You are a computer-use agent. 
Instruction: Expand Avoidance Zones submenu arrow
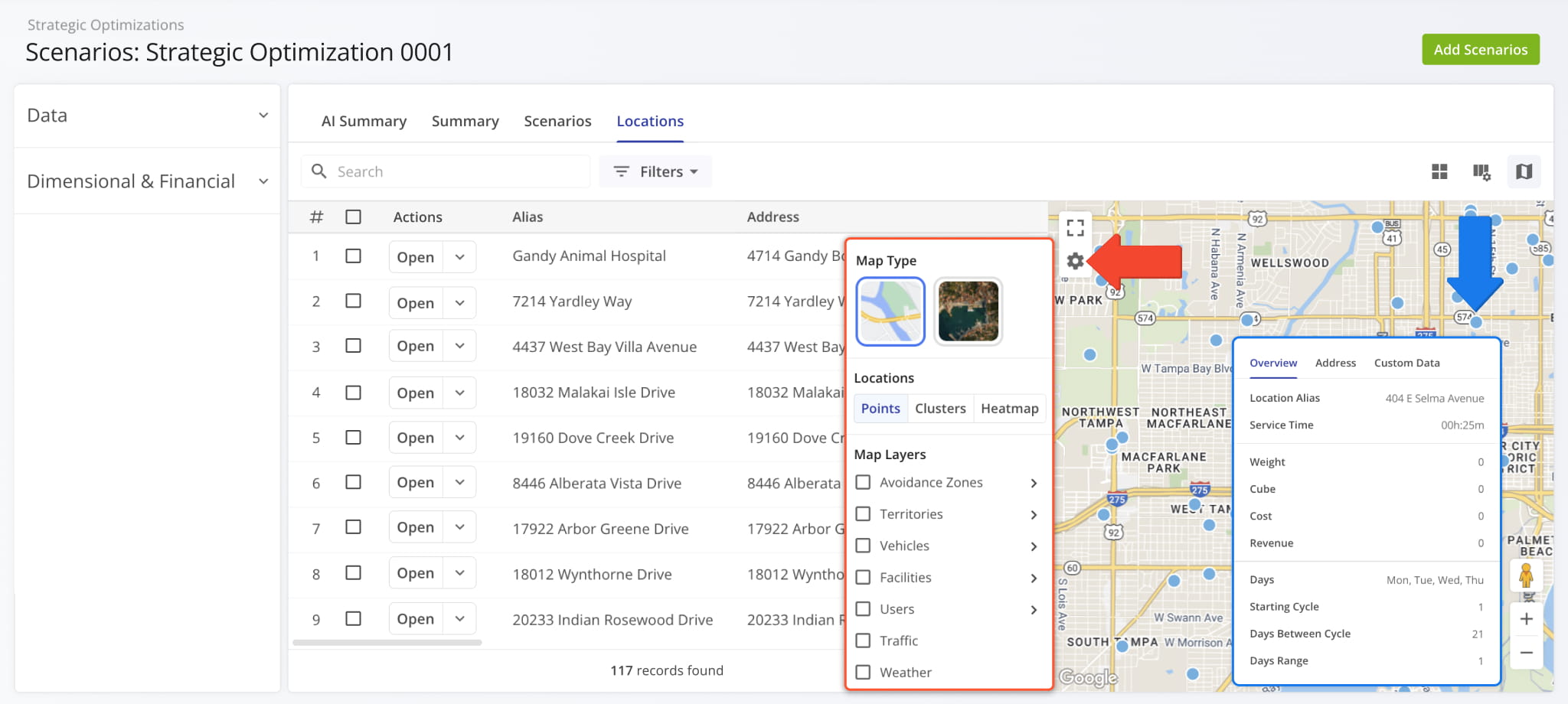(1034, 483)
